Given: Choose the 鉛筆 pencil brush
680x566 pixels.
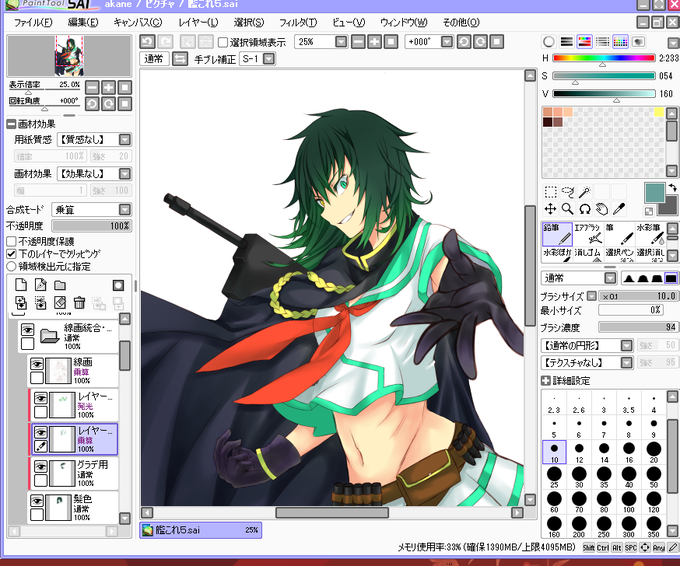Looking at the screenshot, I should [557, 234].
